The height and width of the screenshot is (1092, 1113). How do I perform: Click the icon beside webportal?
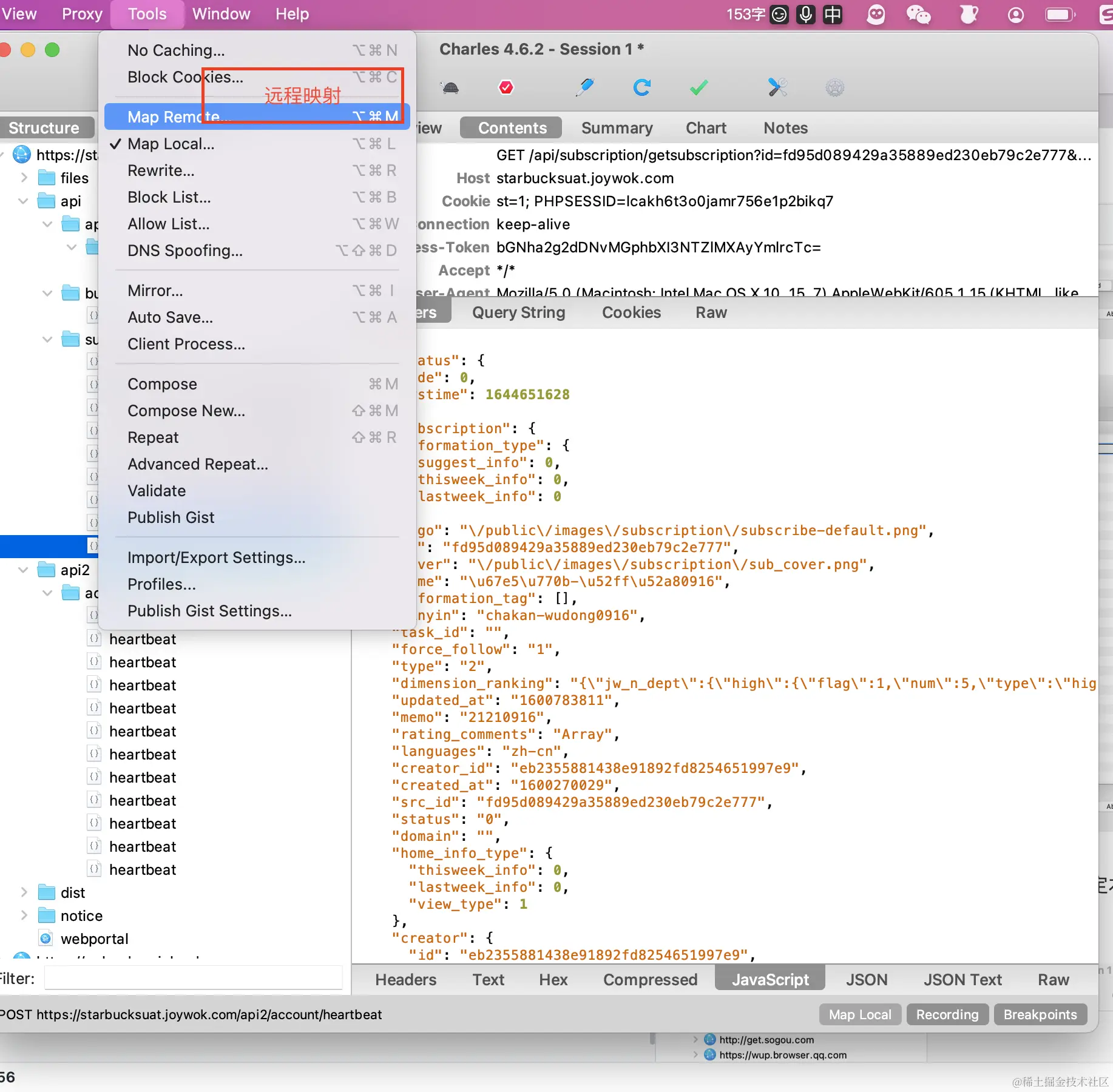(46, 939)
